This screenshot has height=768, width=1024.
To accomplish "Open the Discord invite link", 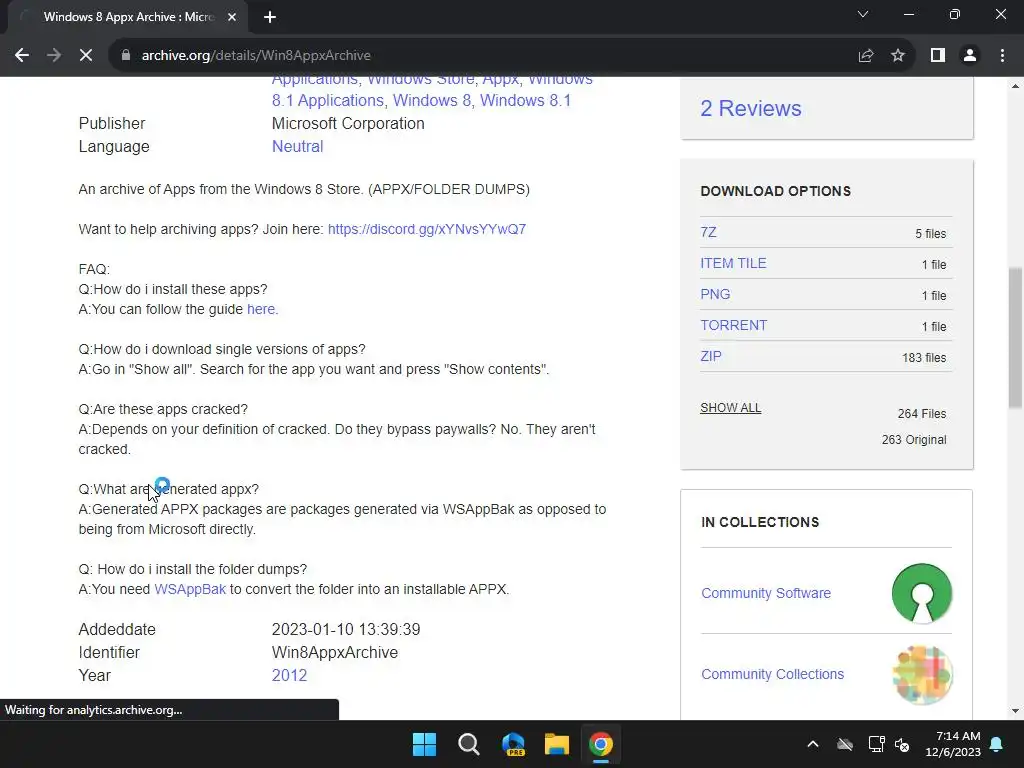I will (x=426, y=229).
